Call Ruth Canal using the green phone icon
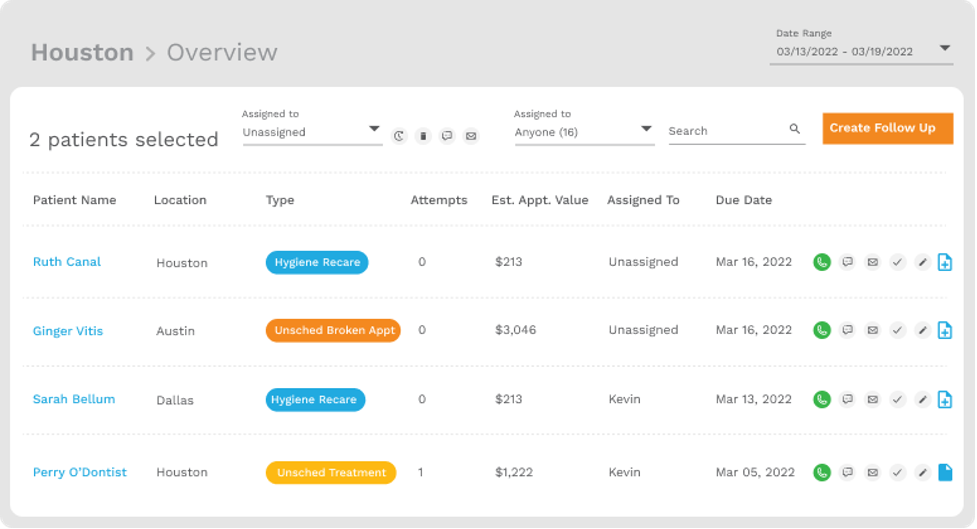The width and height of the screenshot is (977, 529). (822, 262)
